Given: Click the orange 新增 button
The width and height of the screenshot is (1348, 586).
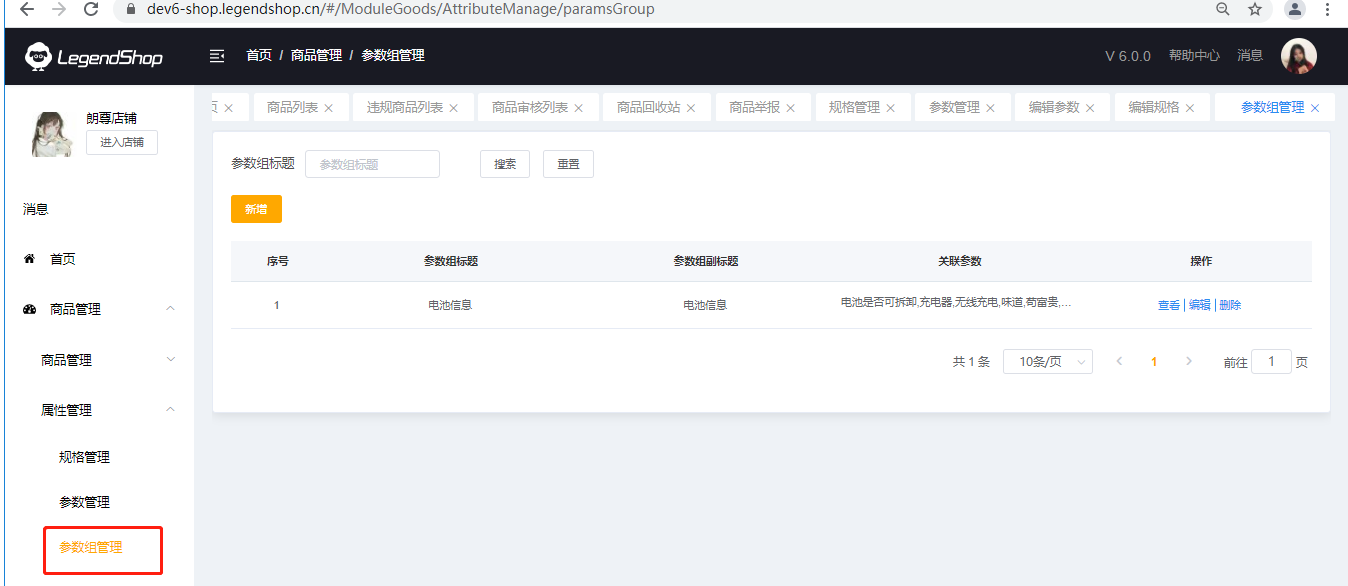Looking at the screenshot, I should click(256, 209).
